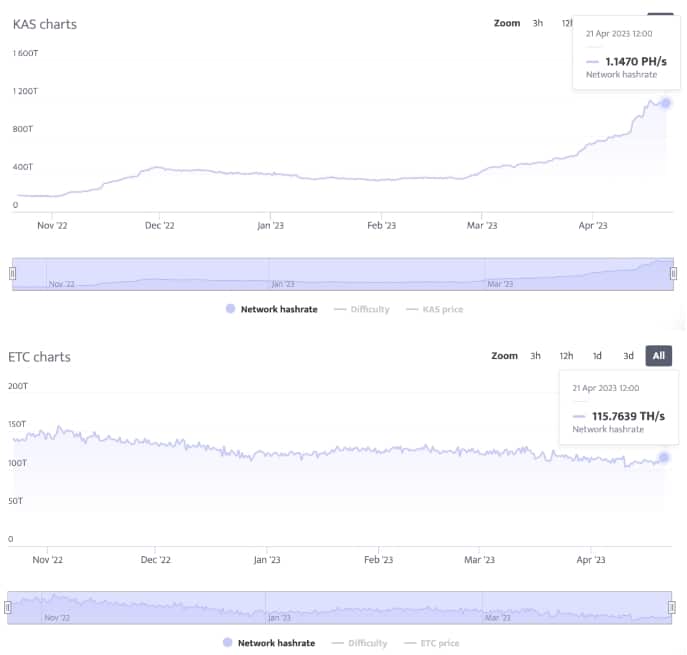Select the 12h zoom on ETC chart

pos(566,356)
